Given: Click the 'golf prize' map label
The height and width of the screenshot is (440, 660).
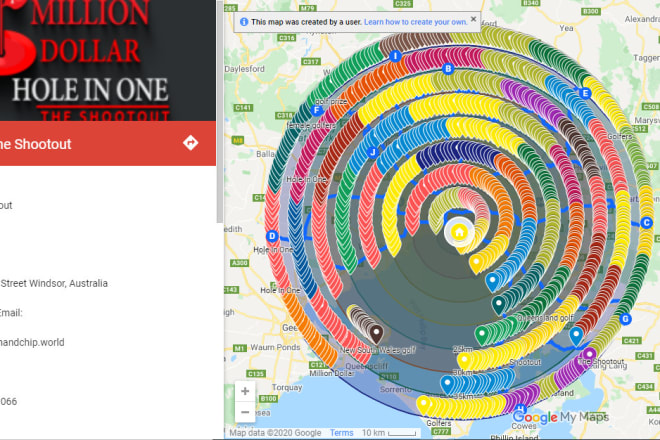Looking at the screenshot, I should click(331, 101).
